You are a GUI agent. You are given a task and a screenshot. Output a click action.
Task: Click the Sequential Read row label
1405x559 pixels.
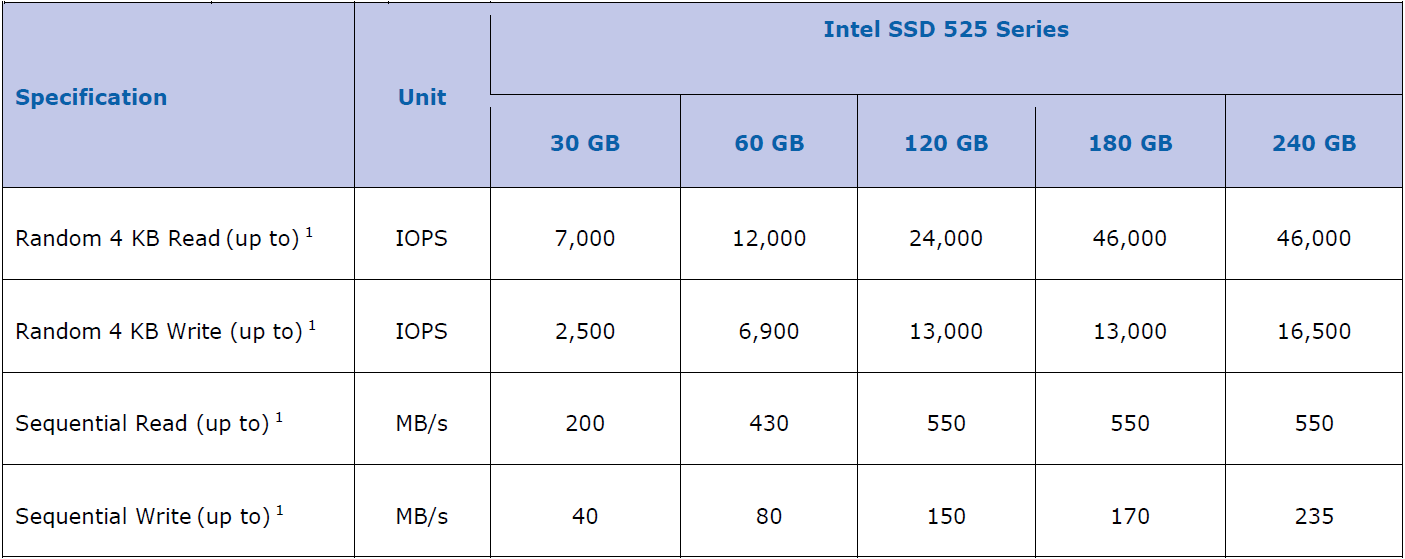[x=142, y=424]
